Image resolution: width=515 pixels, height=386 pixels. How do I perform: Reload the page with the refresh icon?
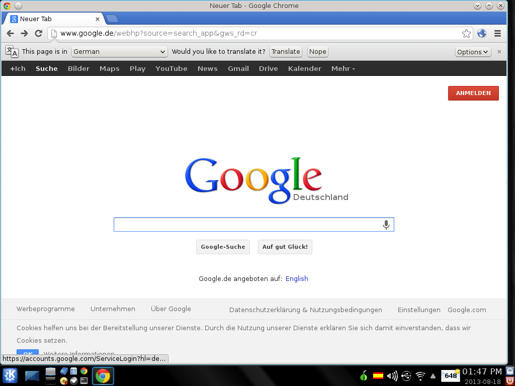tap(38, 33)
